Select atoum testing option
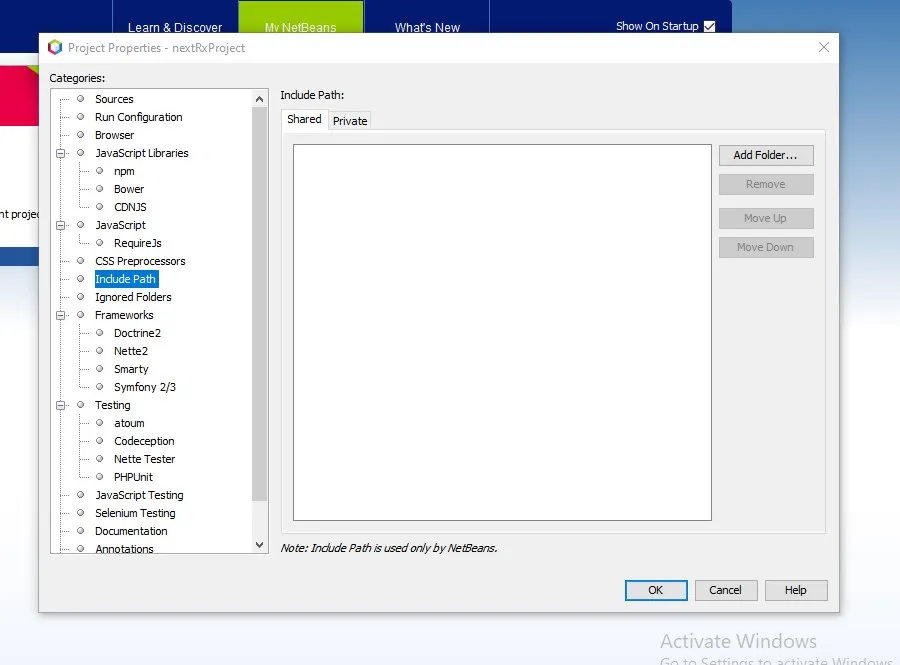The height and width of the screenshot is (665, 900). (x=129, y=423)
